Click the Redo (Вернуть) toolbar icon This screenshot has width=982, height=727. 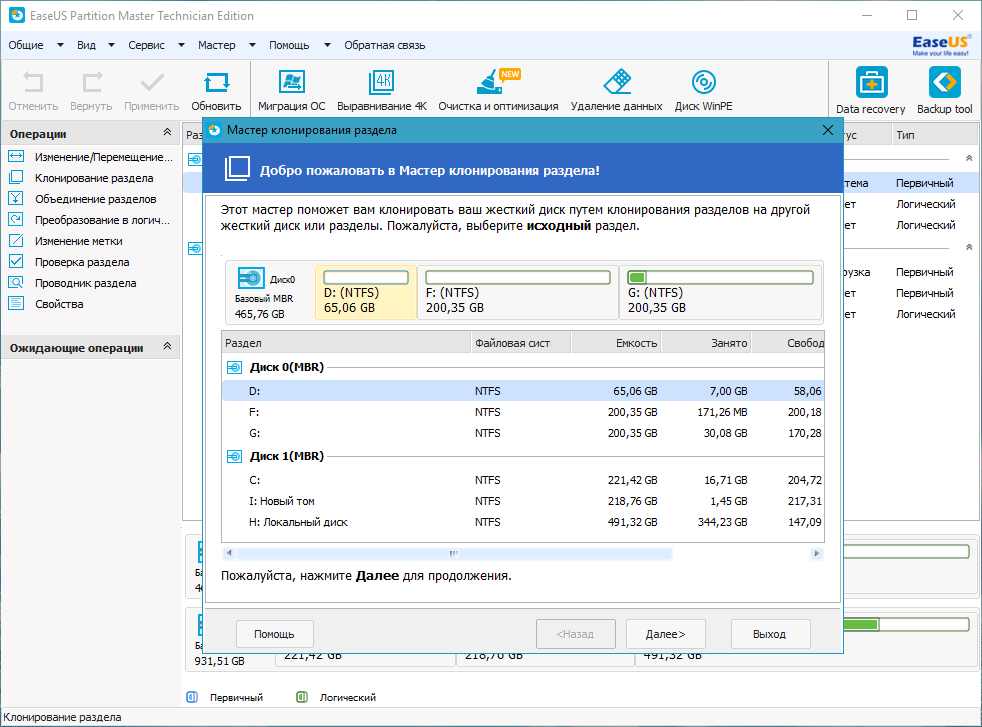pos(91,83)
